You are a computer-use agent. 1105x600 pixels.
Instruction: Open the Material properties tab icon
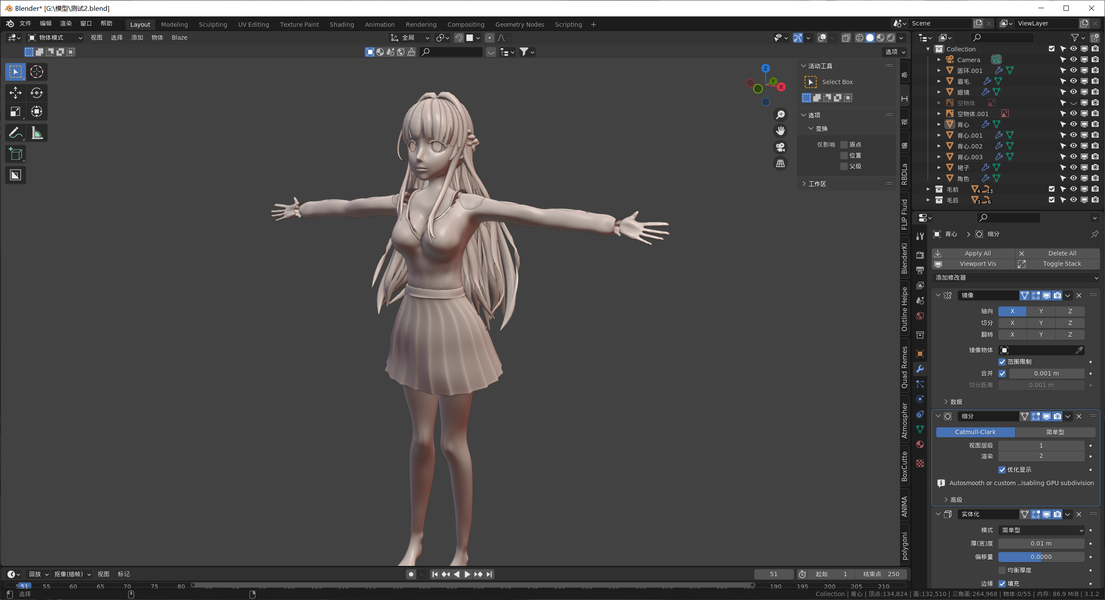coord(920,444)
